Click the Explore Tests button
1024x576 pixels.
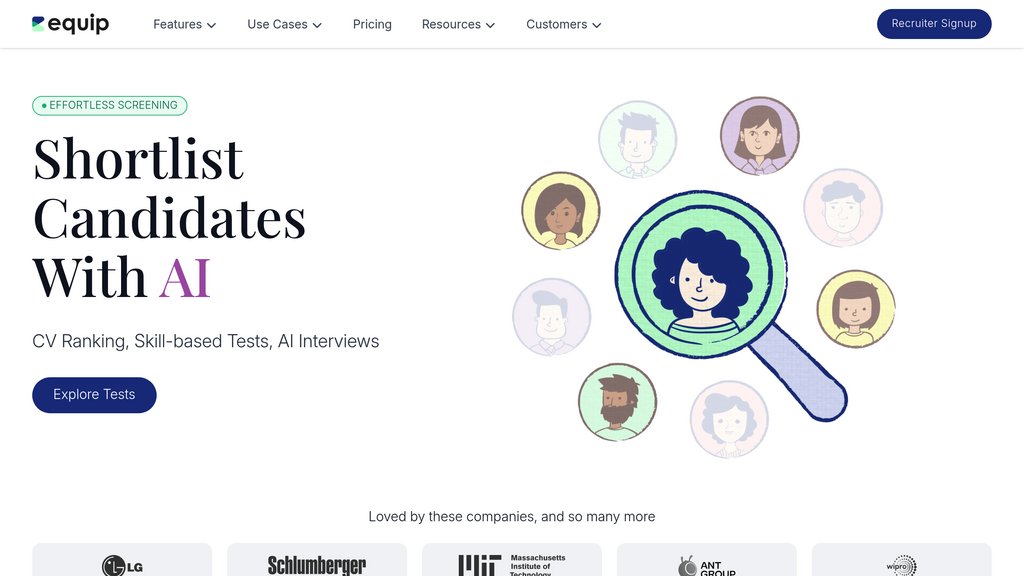(94, 395)
